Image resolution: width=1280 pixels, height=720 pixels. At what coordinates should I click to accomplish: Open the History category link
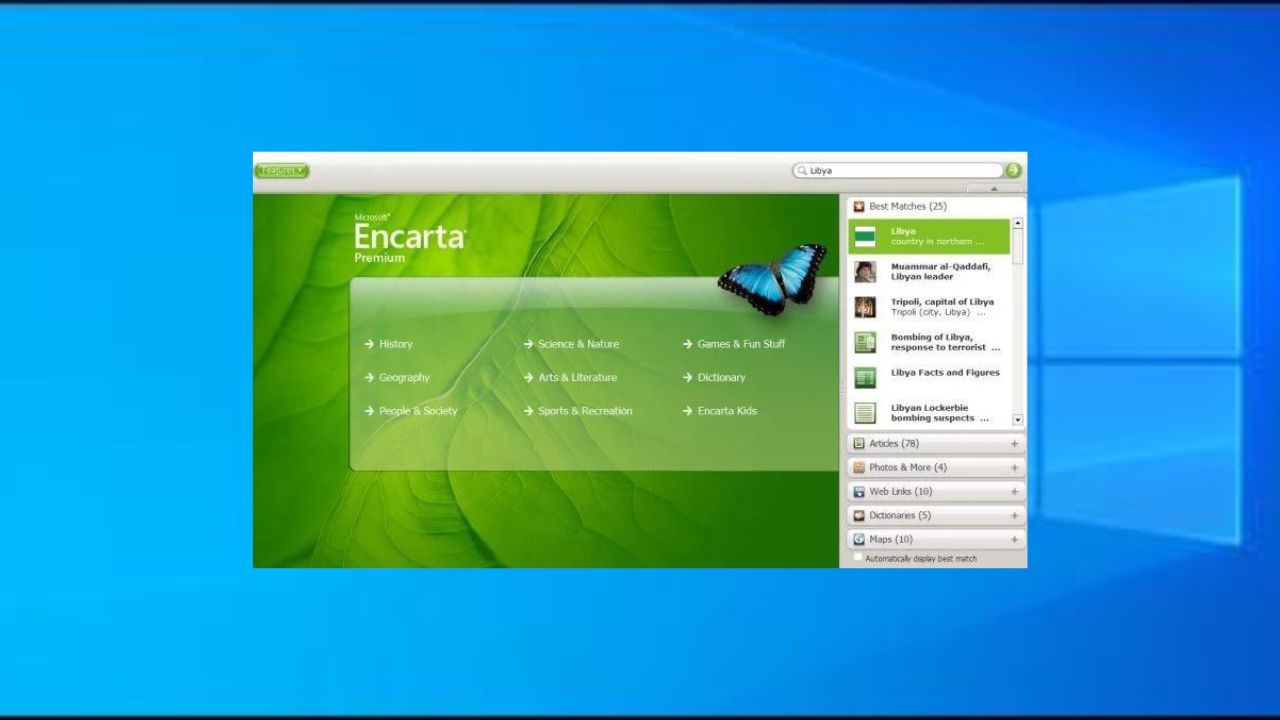click(x=389, y=344)
